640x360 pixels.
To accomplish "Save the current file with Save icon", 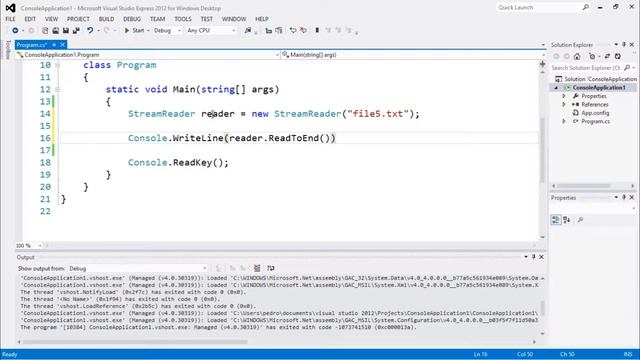I will pos(66,31).
